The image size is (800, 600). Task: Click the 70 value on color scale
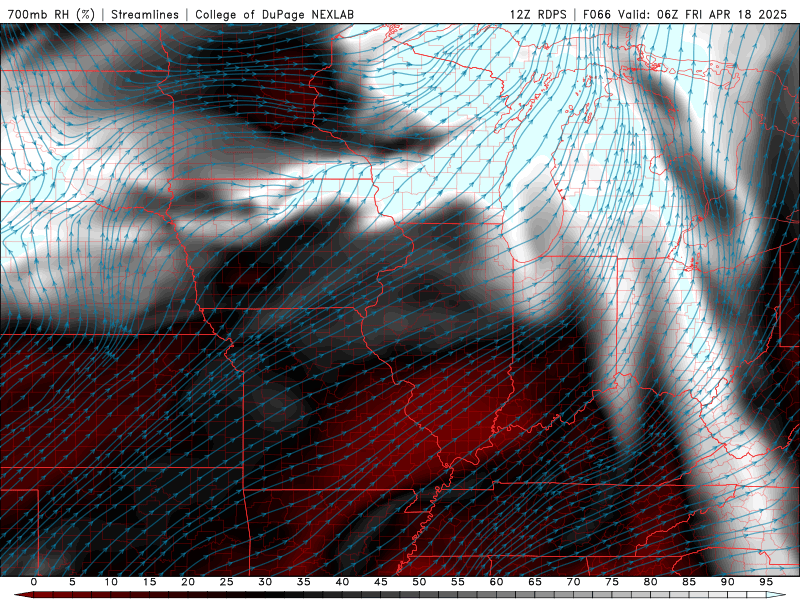tap(573, 582)
